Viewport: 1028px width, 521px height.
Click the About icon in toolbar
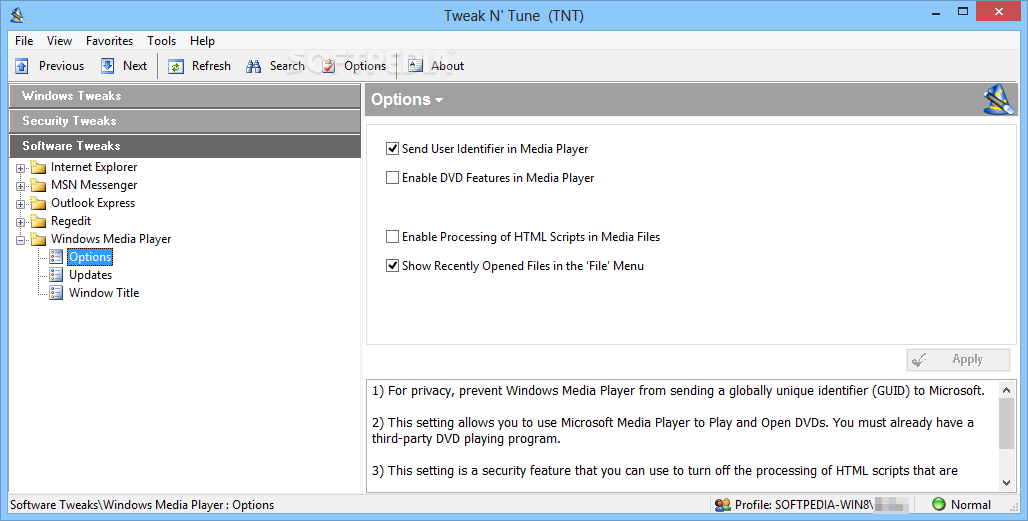(416, 66)
